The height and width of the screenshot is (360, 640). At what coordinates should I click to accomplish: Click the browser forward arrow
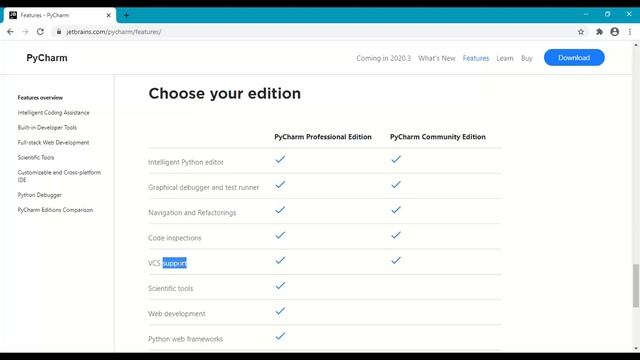25,31
